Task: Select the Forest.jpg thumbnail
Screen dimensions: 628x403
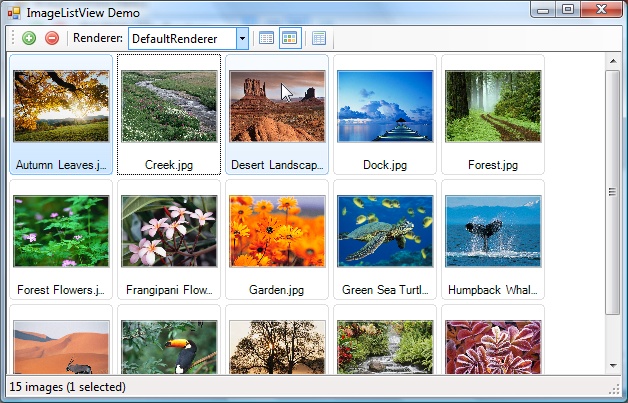Action: click(493, 106)
